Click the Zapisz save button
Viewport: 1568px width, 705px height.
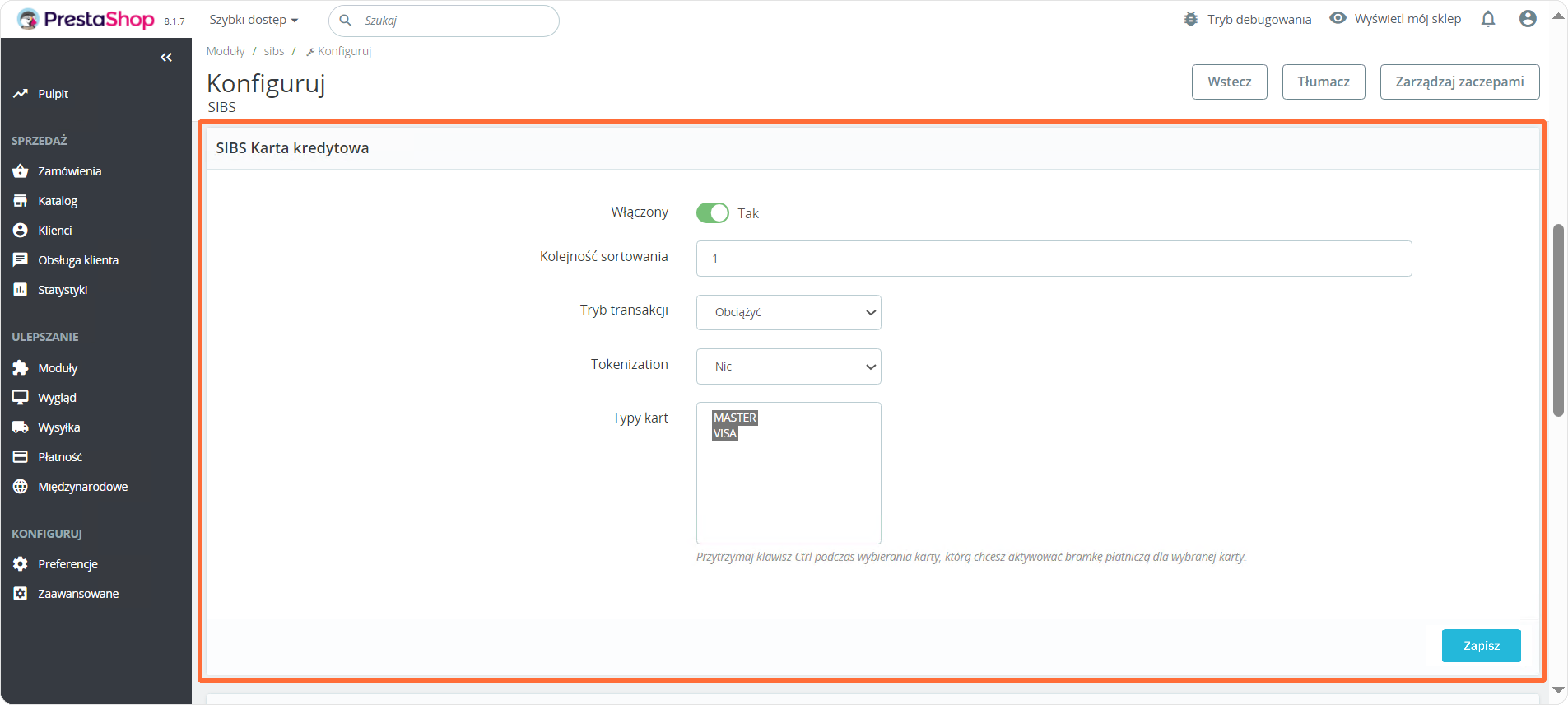pos(1481,645)
